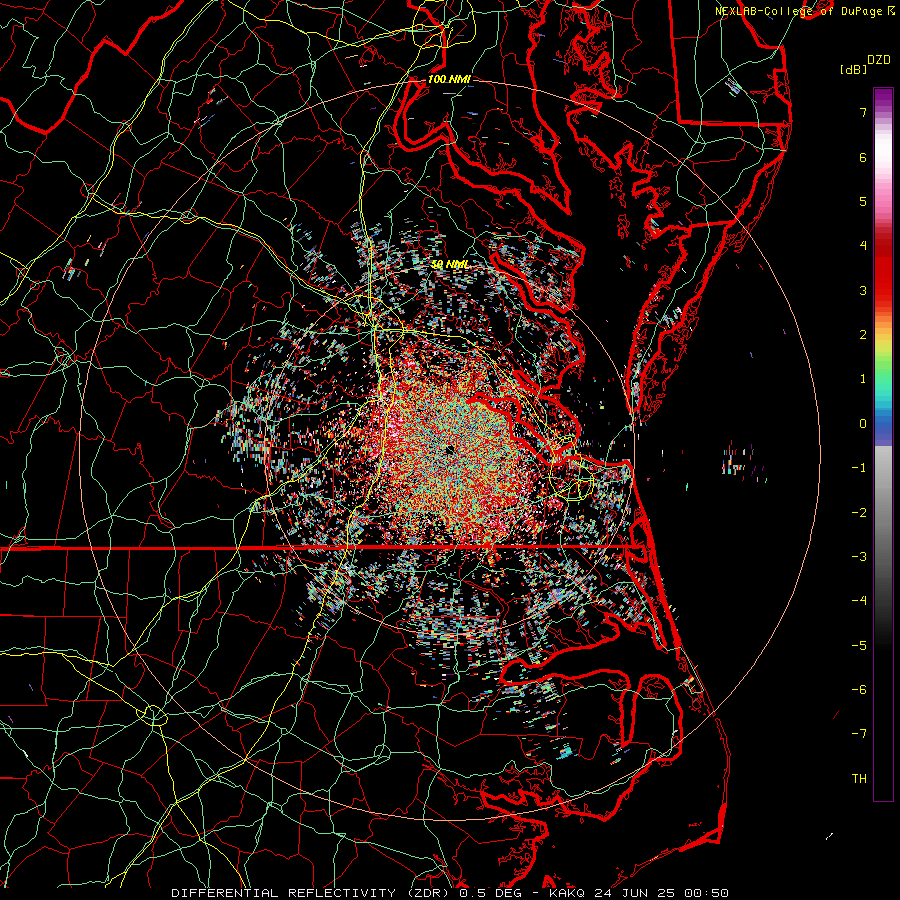The width and height of the screenshot is (900, 900).
Task: Click the -2 value on the color scale
Action: click(859, 513)
